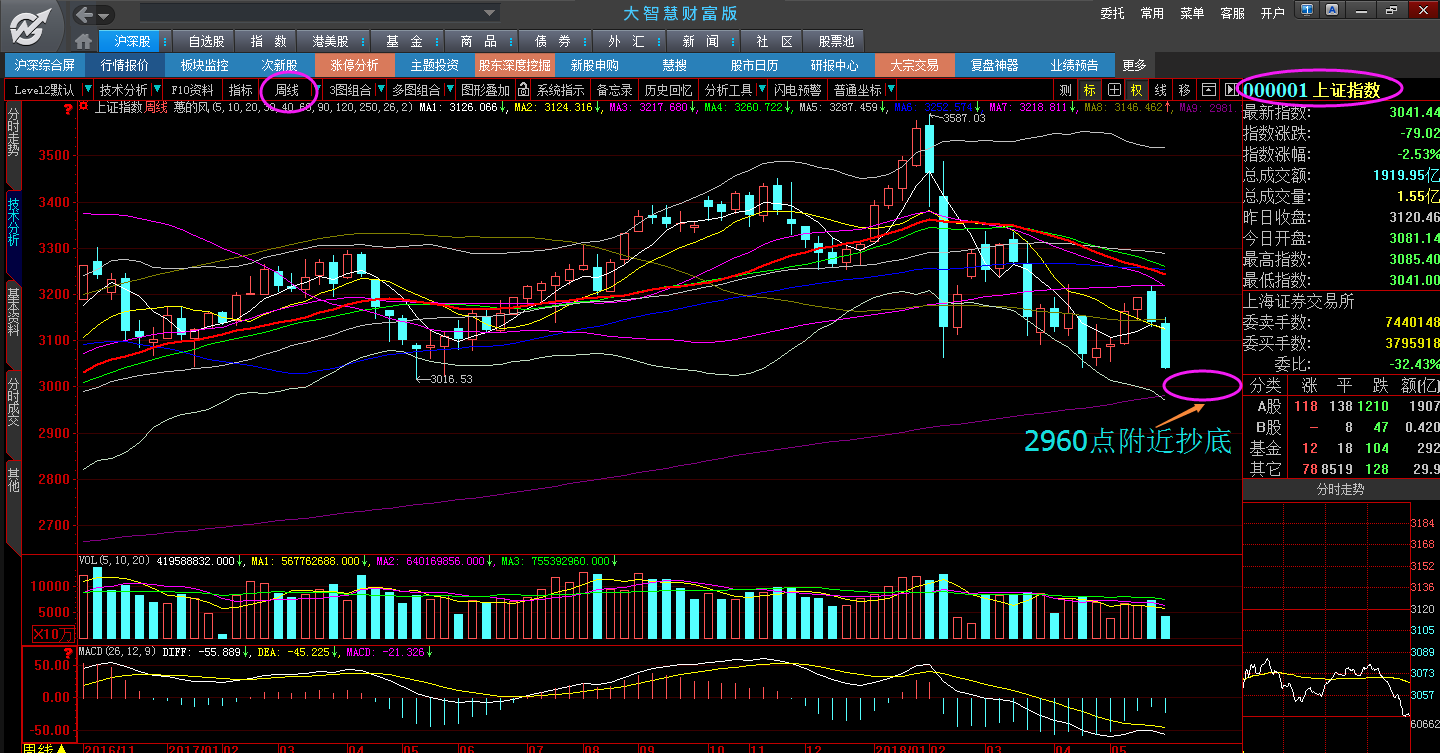Click the play-forward icon before 000001

coord(1229,90)
